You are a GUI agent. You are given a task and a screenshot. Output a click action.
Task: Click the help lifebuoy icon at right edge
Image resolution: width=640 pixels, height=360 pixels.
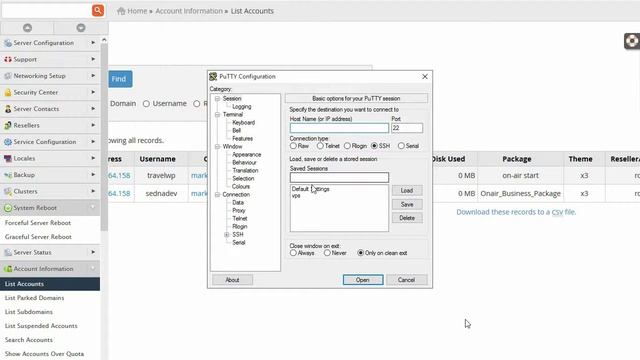pos(632,41)
